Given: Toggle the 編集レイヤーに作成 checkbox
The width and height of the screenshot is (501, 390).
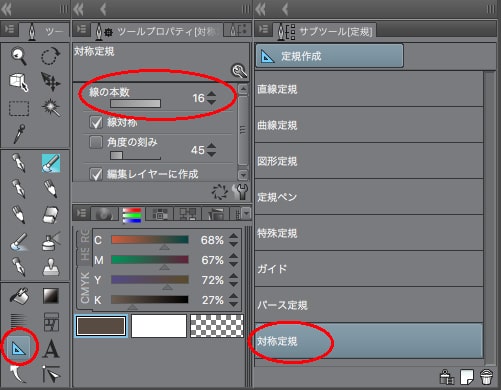Looking at the screenshot, I should pyautogui.click(x=96, y=174).
